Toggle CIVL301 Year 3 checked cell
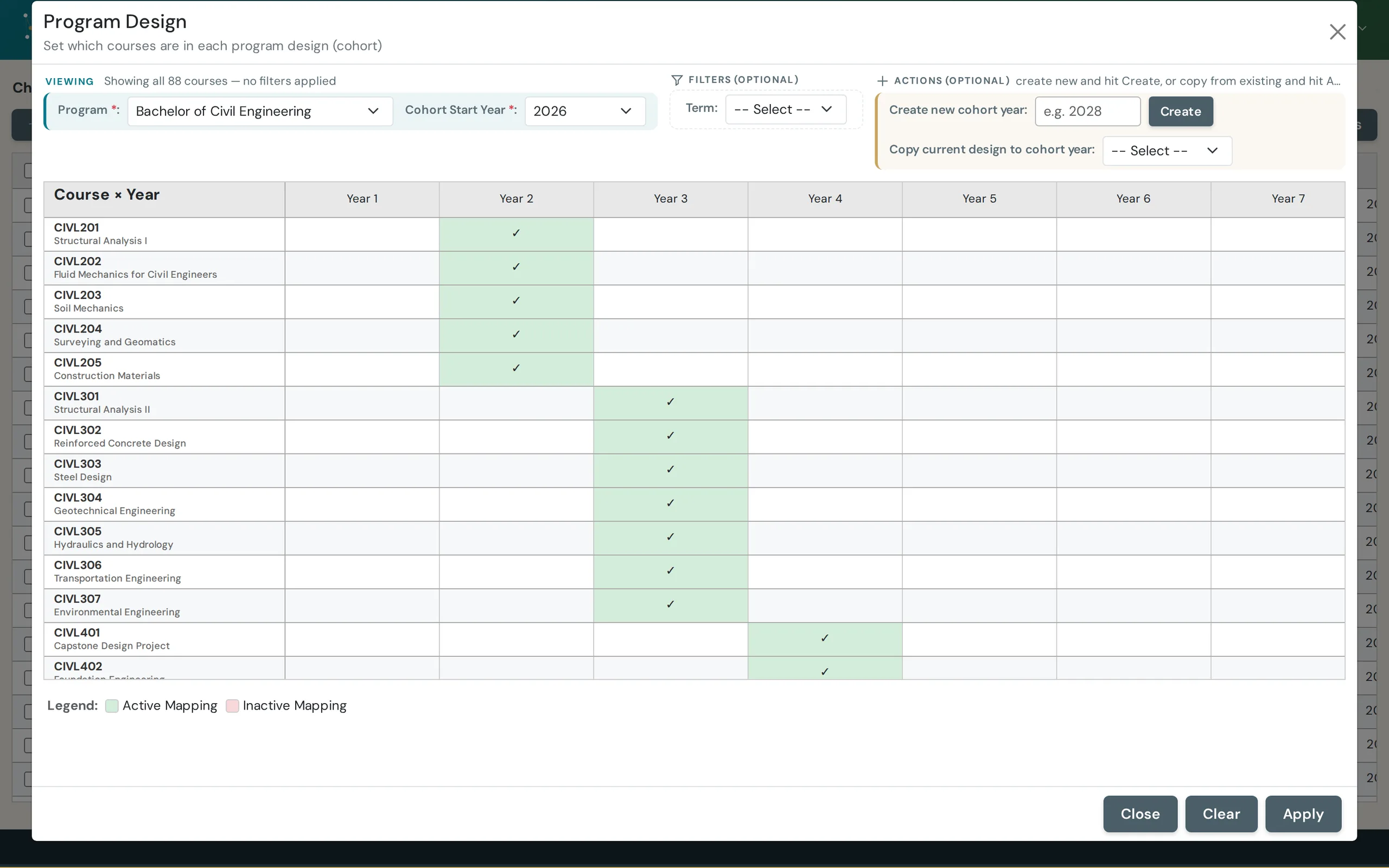This screenshot has width=1389, height=868. click(x=671, y=403)
